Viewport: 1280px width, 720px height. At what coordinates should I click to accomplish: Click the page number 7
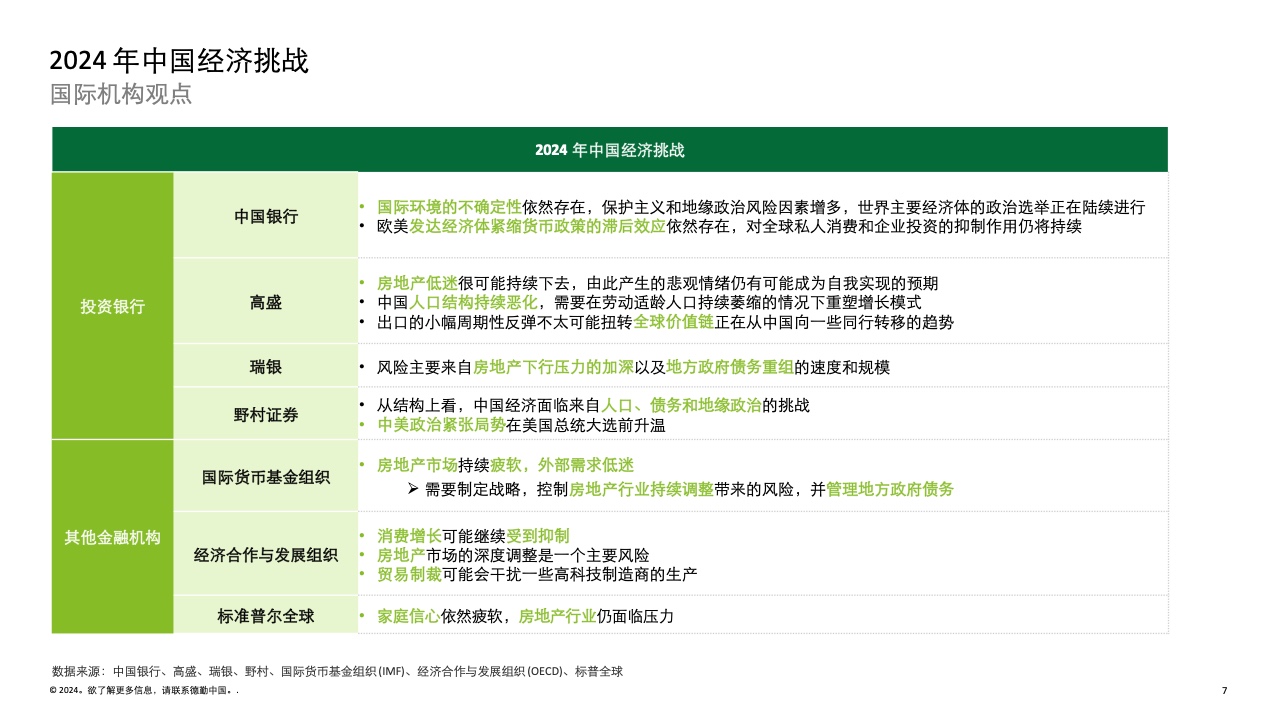1225,691
